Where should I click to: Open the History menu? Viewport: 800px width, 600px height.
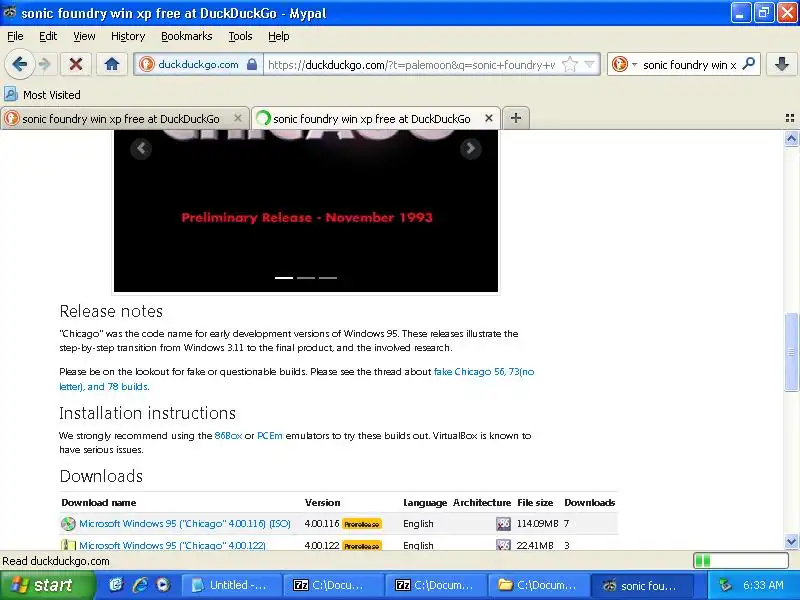(128, 36)
